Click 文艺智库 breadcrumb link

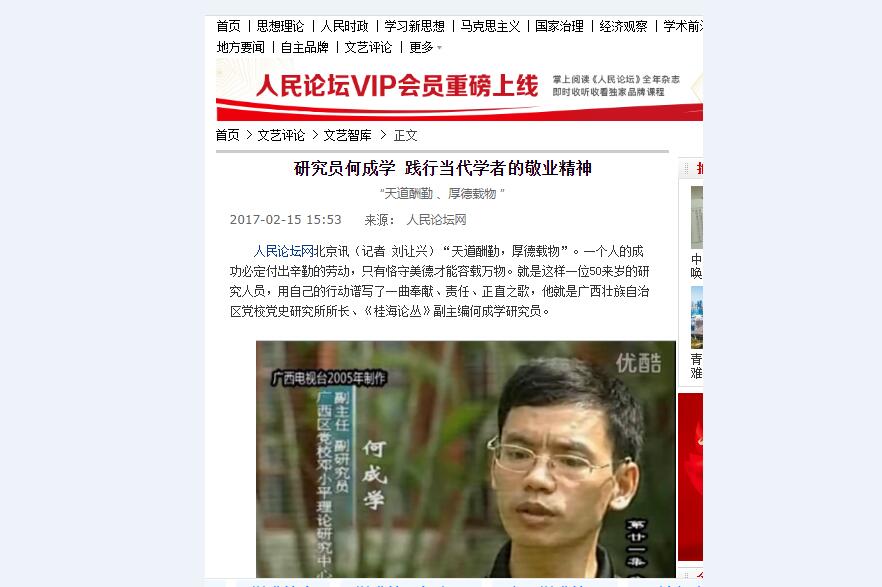point(348,136)
